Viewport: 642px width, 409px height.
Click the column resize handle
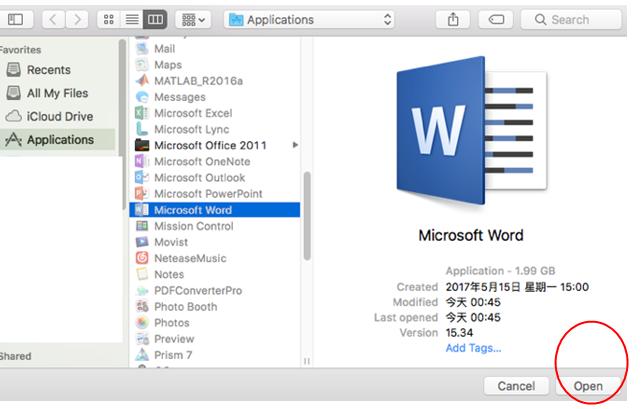click(307, 361)
